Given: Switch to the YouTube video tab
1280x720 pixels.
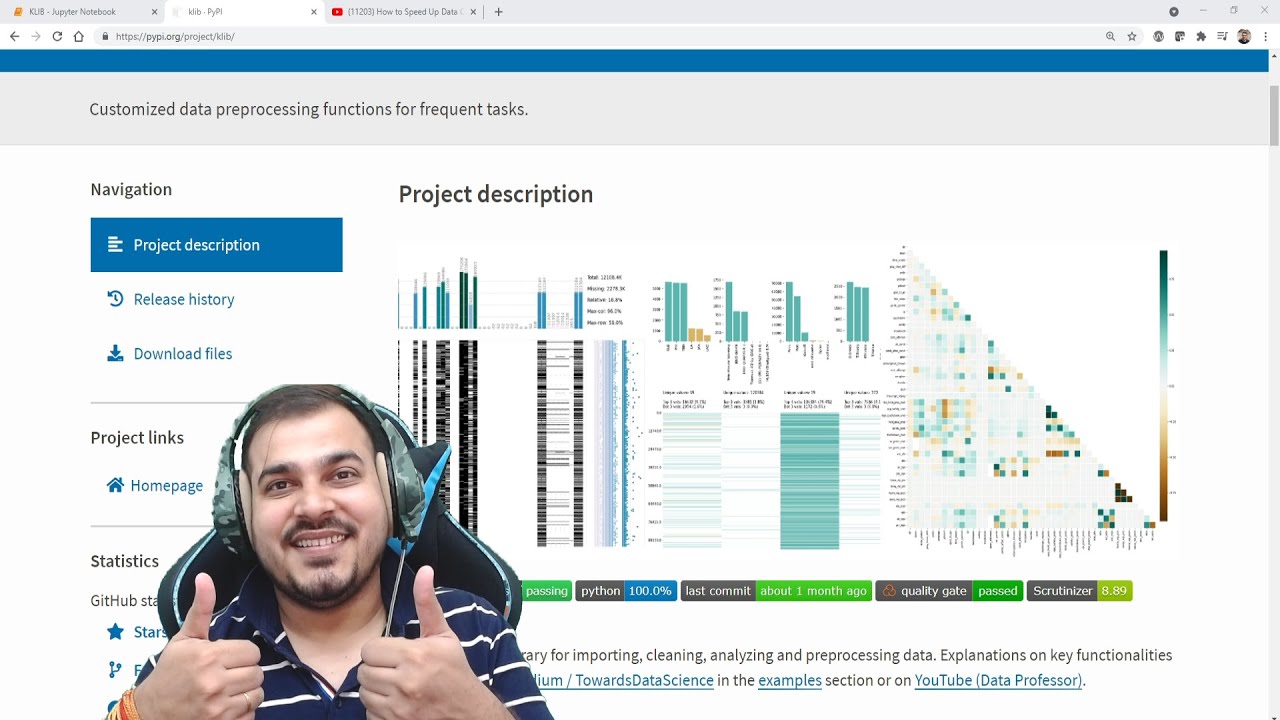Looking at the screenshot, I should pos(404,12).
